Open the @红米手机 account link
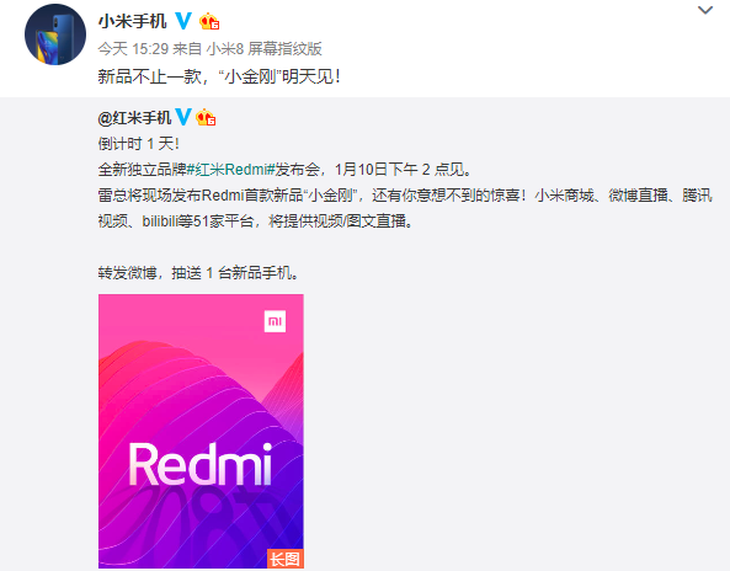 134,118
